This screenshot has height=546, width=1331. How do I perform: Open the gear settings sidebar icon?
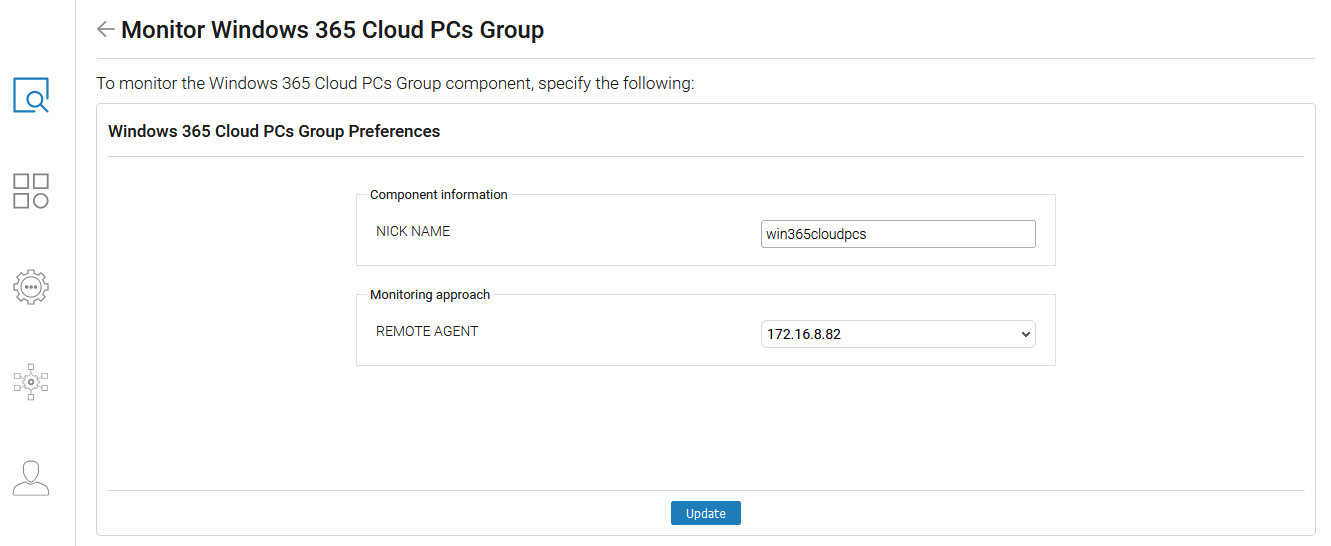[x=31, y=287]
